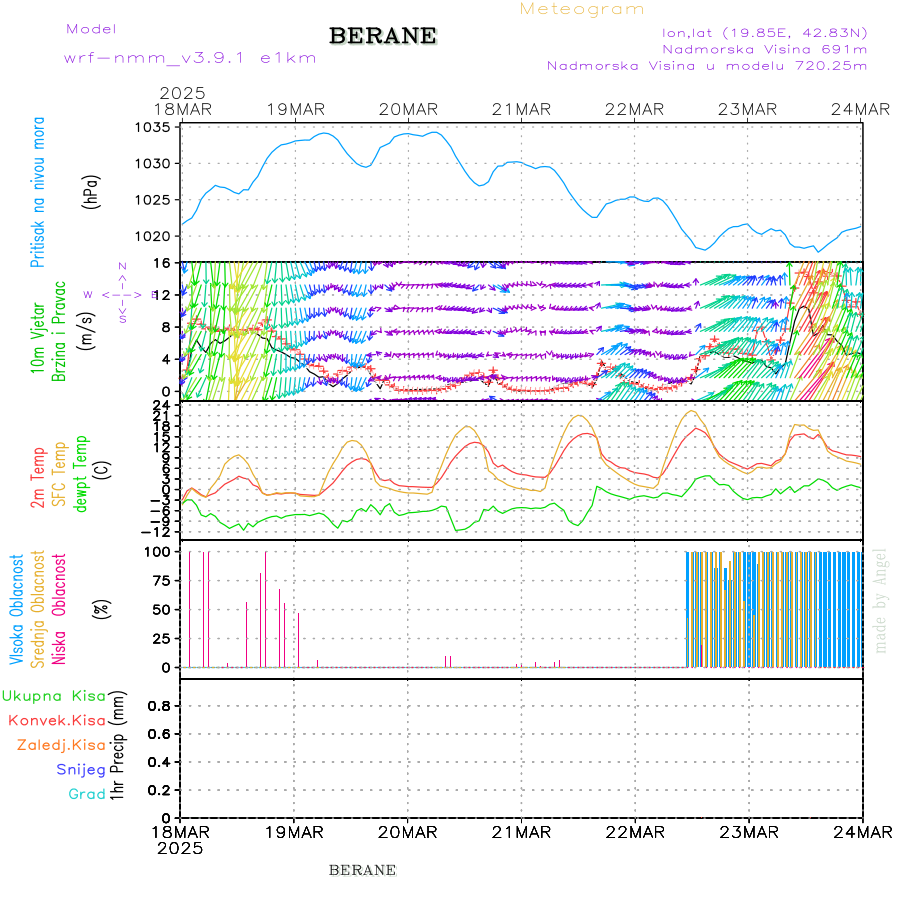The height and width of the screenshot is (900, 900).
Task: Select the 100 tick on the cloud cover axis
Action: [x=157, y=552]
